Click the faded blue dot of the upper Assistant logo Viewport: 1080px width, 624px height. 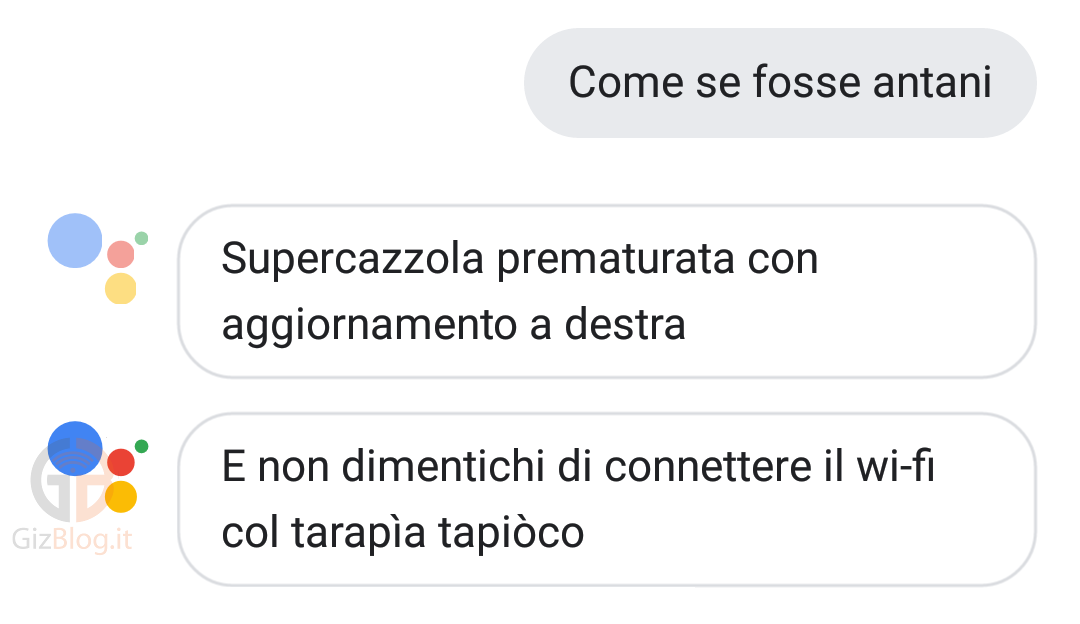75,240
